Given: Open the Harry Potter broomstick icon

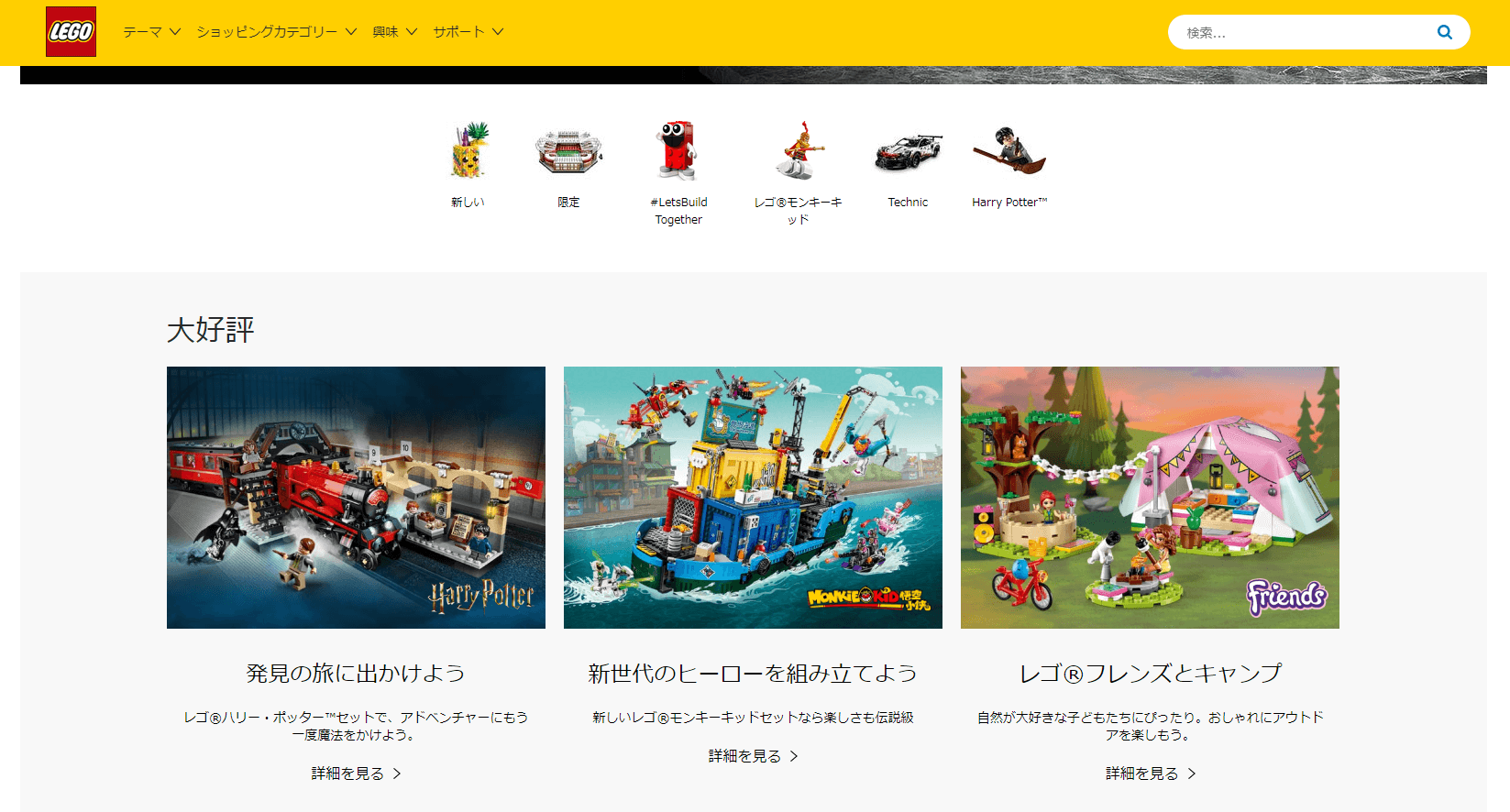Looking at the screenshot, I should [1009, 150].
